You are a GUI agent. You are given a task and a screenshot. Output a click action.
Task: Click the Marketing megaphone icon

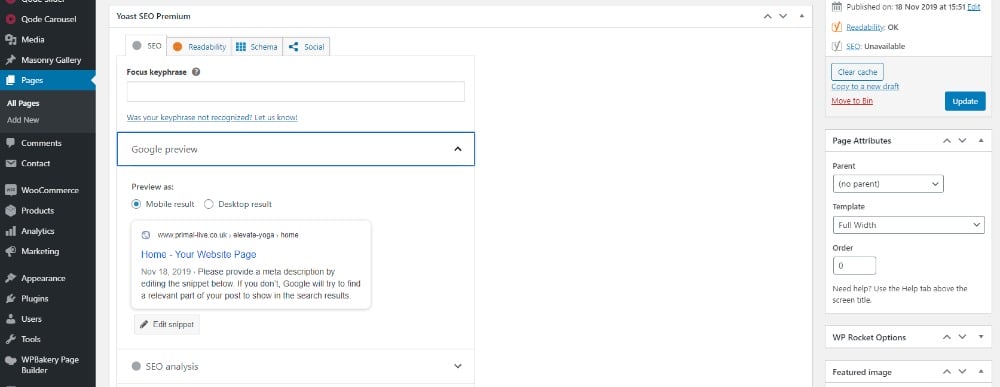pyautogui.click(x=10, y=251)
